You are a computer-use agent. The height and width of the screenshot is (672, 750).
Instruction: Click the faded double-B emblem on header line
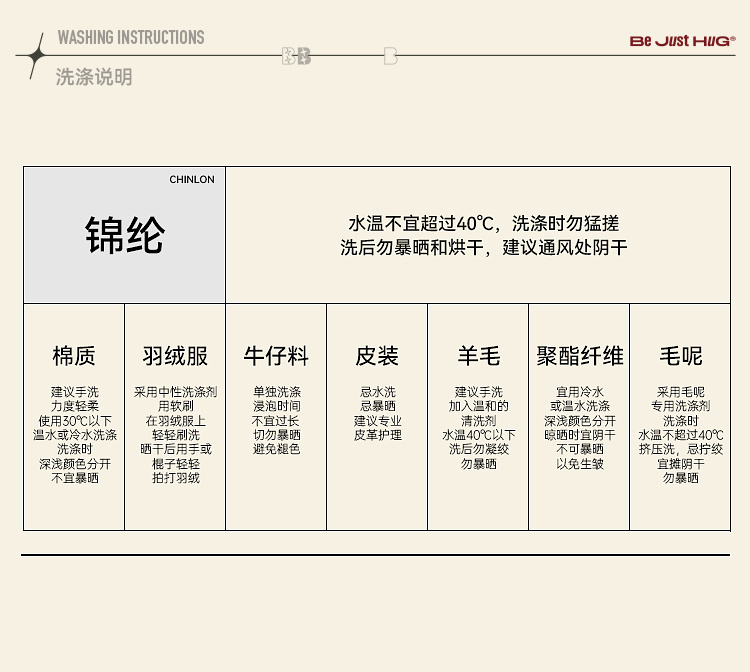pyautogui.click(x=296, y=56)
